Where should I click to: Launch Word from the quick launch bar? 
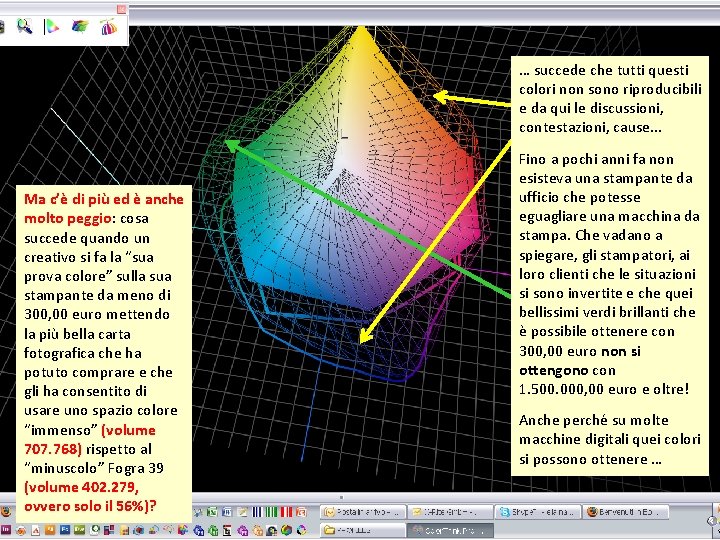click(227, 512)
